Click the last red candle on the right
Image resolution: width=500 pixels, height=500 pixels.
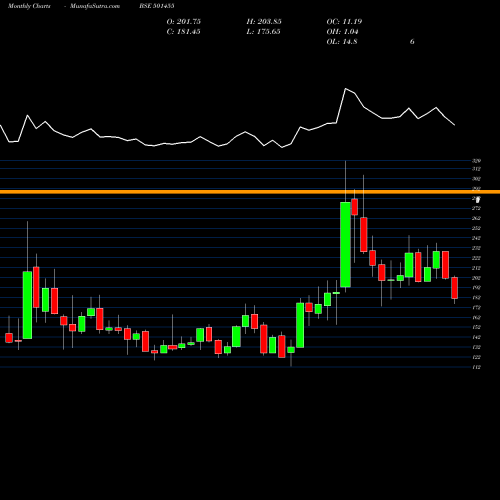click(x=454, y=288)
